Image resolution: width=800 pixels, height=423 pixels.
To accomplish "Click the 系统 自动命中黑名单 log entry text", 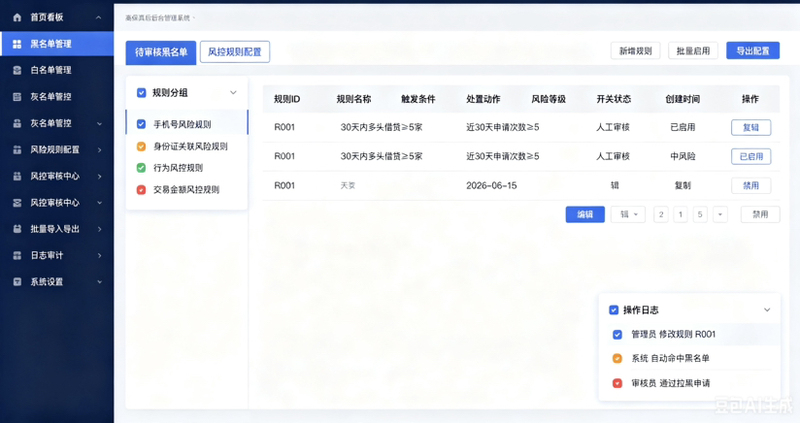I will [x=670, y=359].
